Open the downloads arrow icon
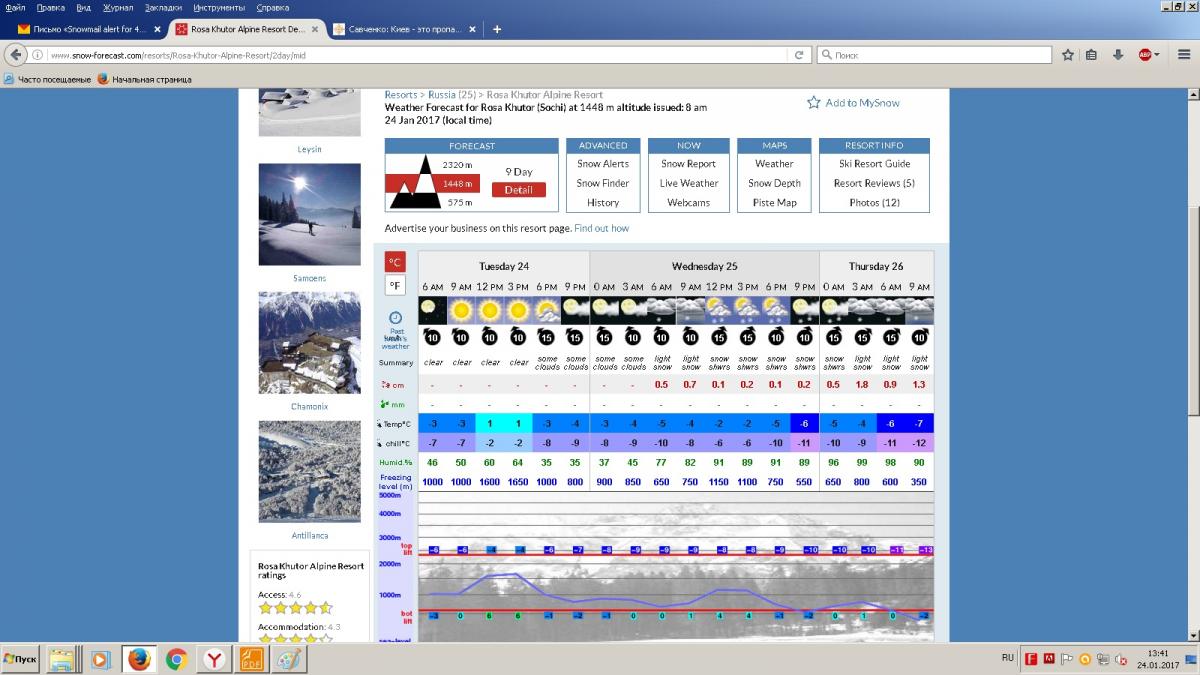 pos(1118,55)
